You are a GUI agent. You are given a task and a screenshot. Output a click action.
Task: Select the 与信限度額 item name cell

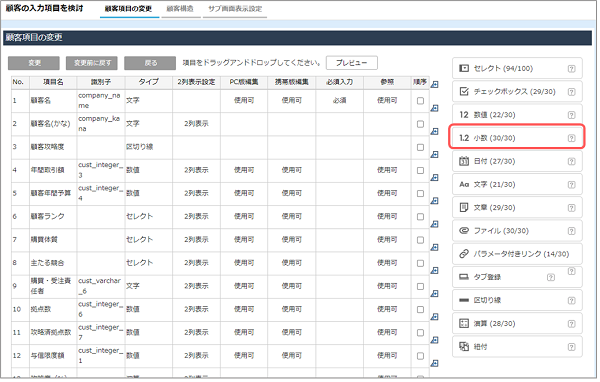click(53, 356)
